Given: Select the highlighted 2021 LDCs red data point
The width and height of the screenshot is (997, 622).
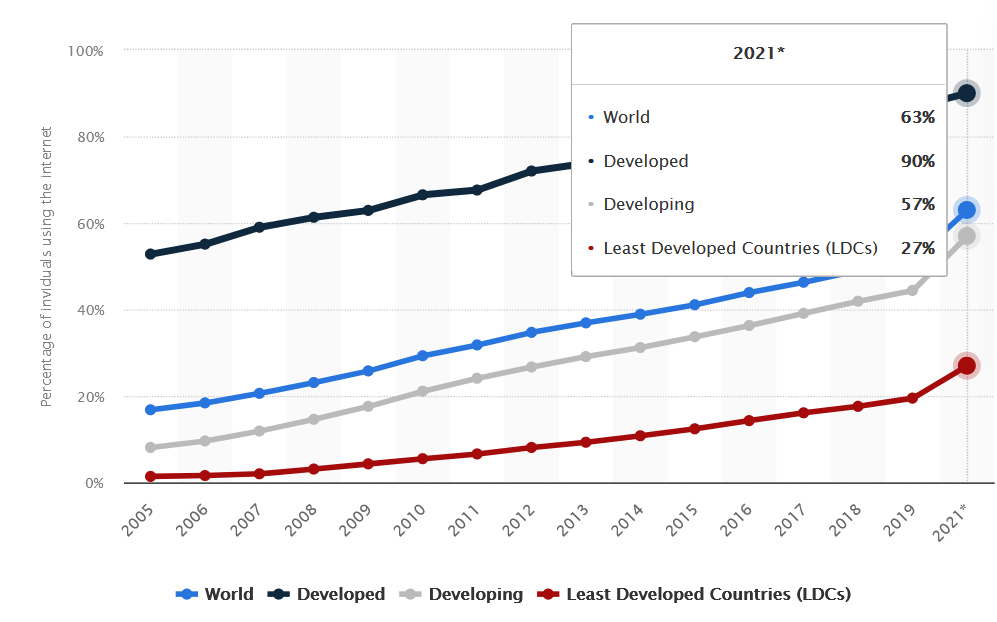Looking at the screenshot, I should pos(967,366).
